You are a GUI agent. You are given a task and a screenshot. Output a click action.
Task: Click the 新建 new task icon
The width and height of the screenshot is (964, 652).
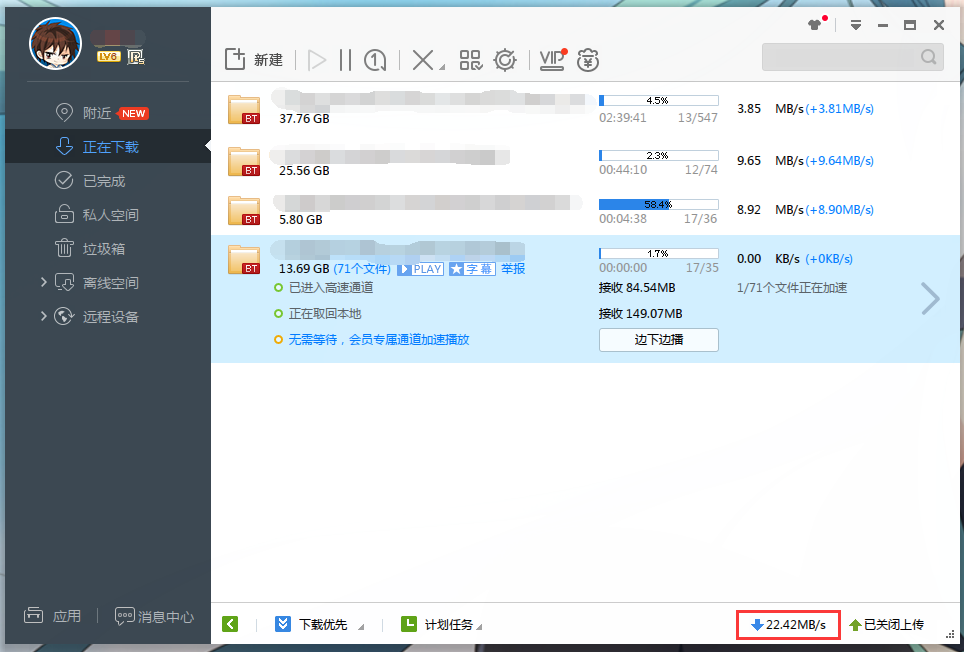click(235, 60)
